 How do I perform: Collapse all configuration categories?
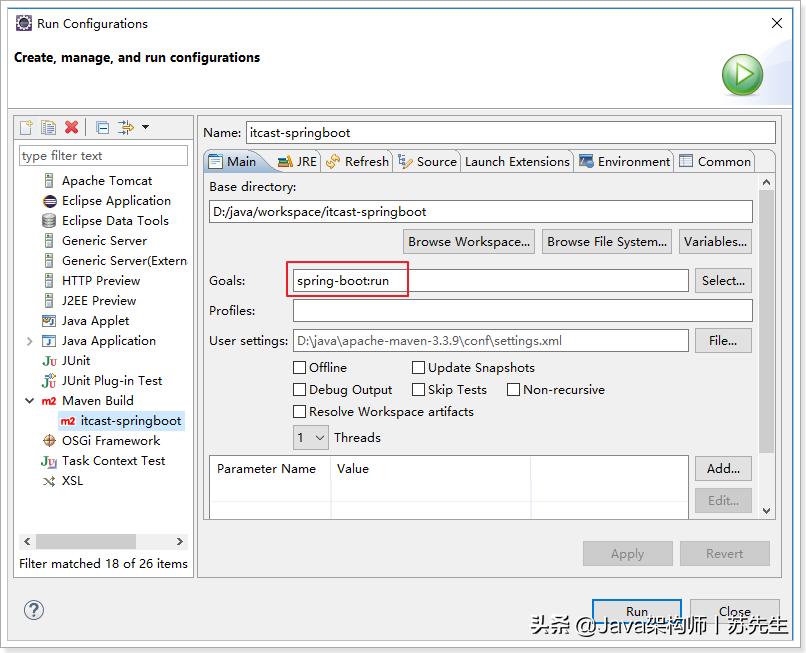pyautogui.click(x=103, y=127)
